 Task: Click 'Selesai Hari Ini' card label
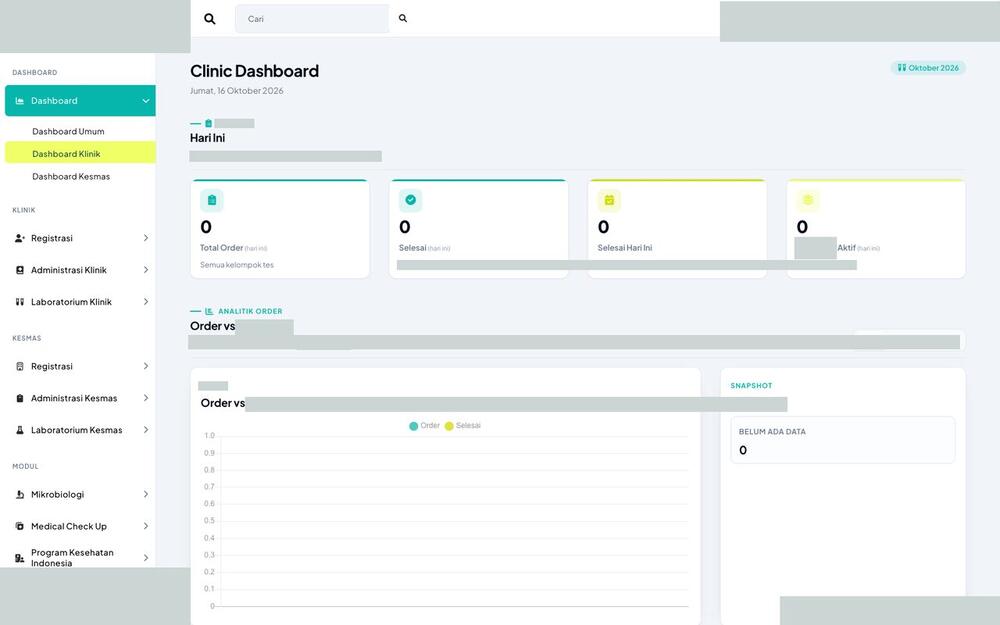pos(625,247)
